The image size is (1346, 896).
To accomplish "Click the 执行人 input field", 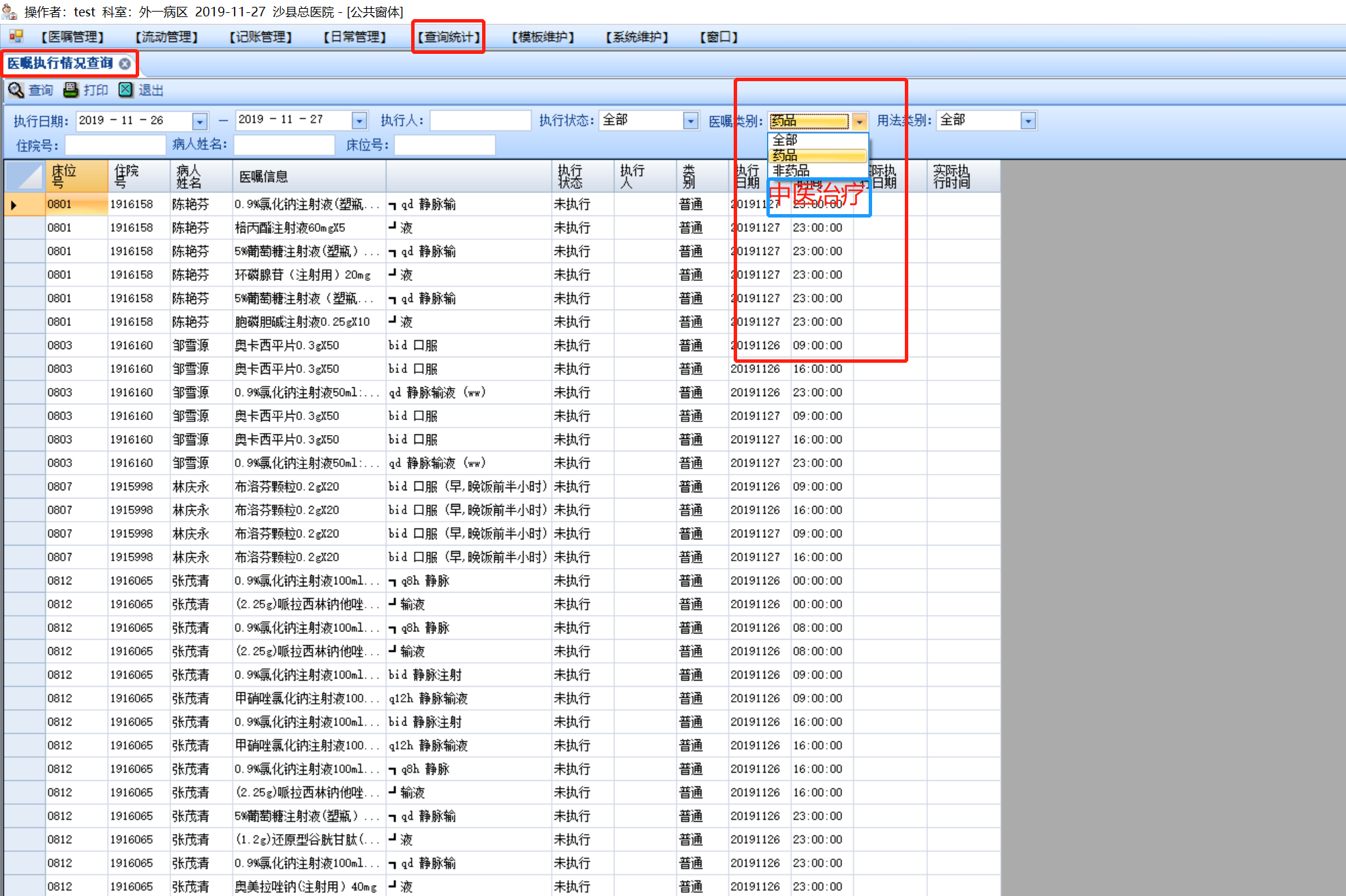I will pyautogui.click(x=480, y=121).
